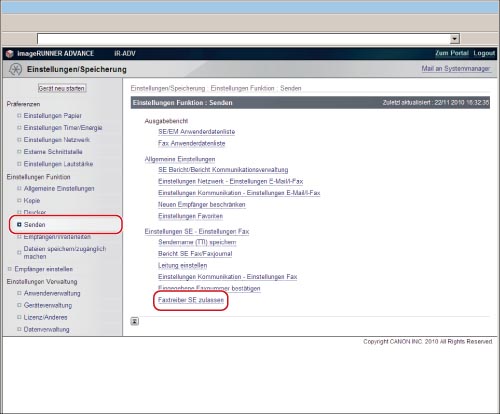Open Empfänger einstellen sidebar item
The height and width of the screenshot is (414, 500).
[x=44, y=269]
